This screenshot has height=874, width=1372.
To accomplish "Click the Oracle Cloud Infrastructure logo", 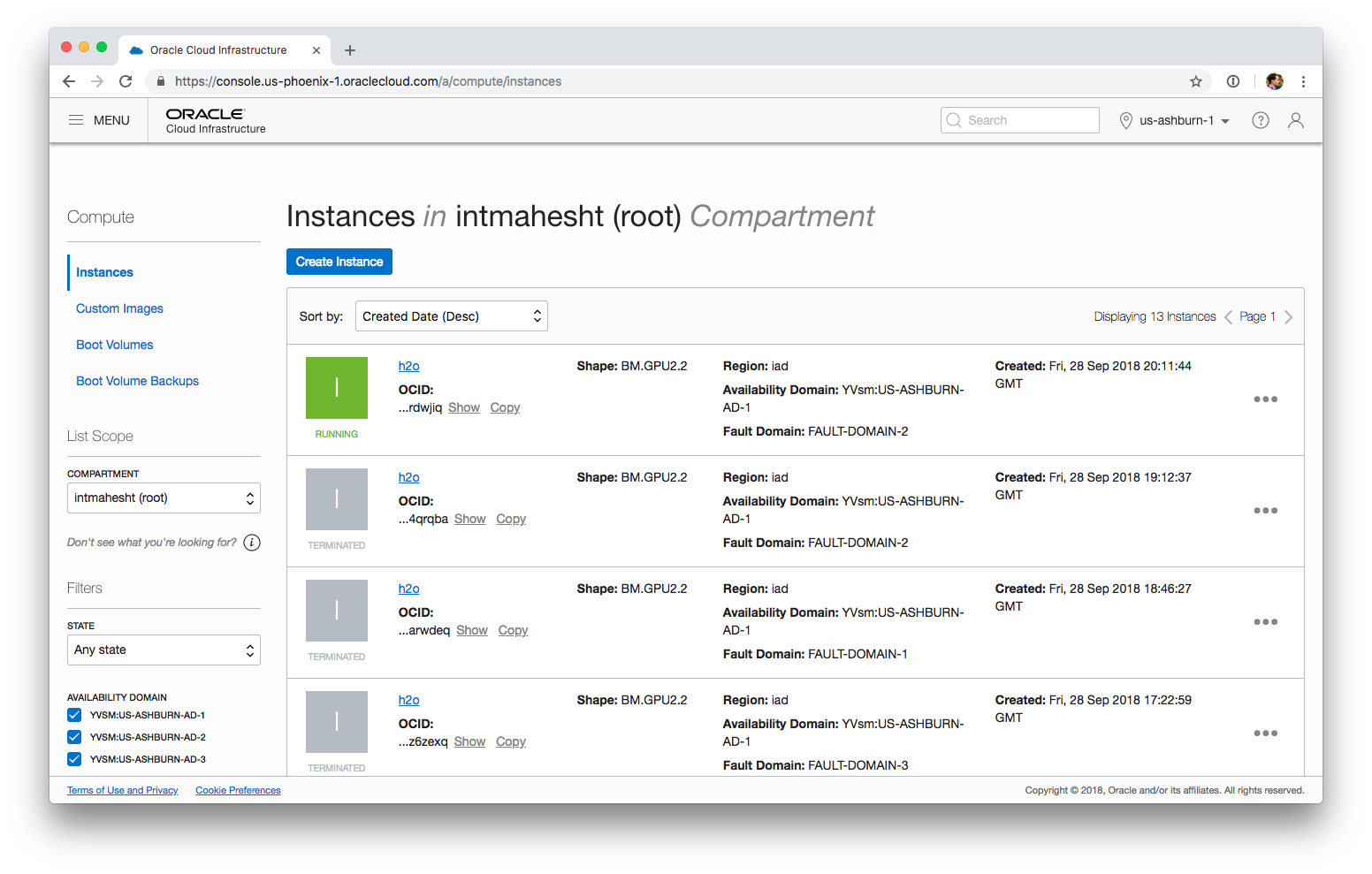I will click(x=216, y=120).
